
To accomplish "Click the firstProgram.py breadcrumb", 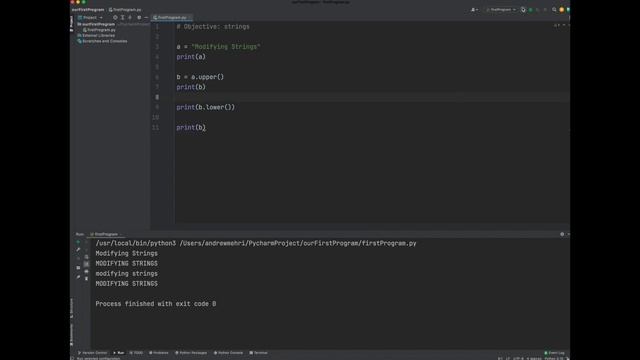I will pos(125,9).
